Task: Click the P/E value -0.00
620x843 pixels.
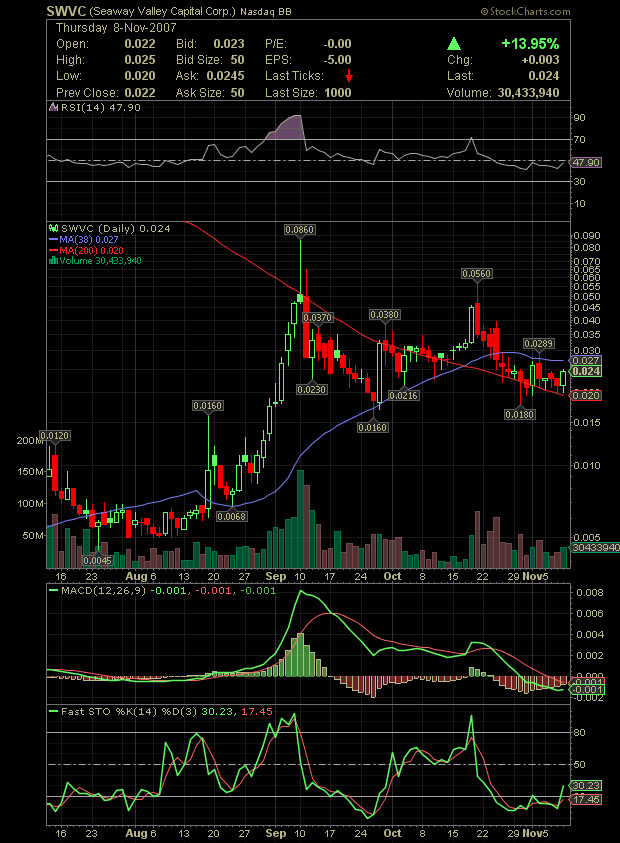Action: tap(337, 44)
